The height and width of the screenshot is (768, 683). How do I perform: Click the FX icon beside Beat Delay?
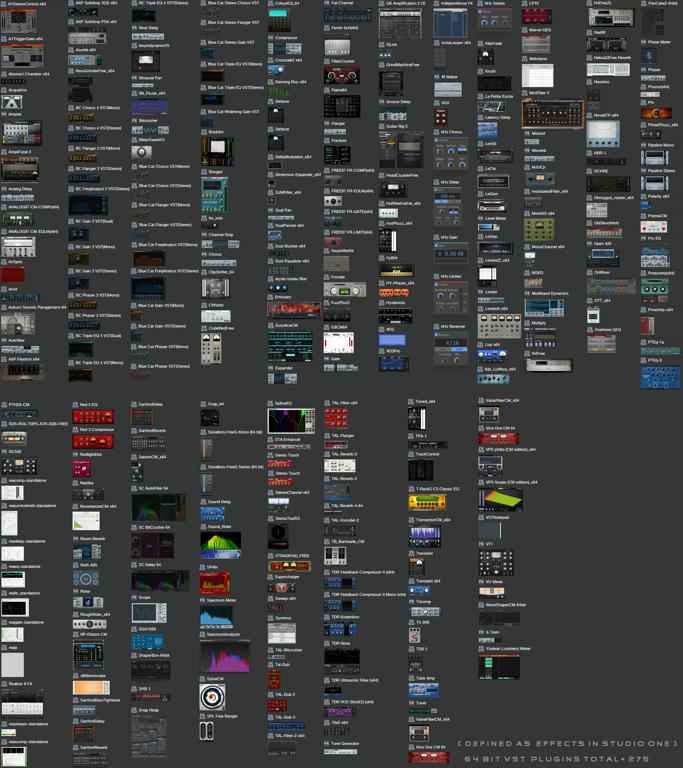(134, 28)
